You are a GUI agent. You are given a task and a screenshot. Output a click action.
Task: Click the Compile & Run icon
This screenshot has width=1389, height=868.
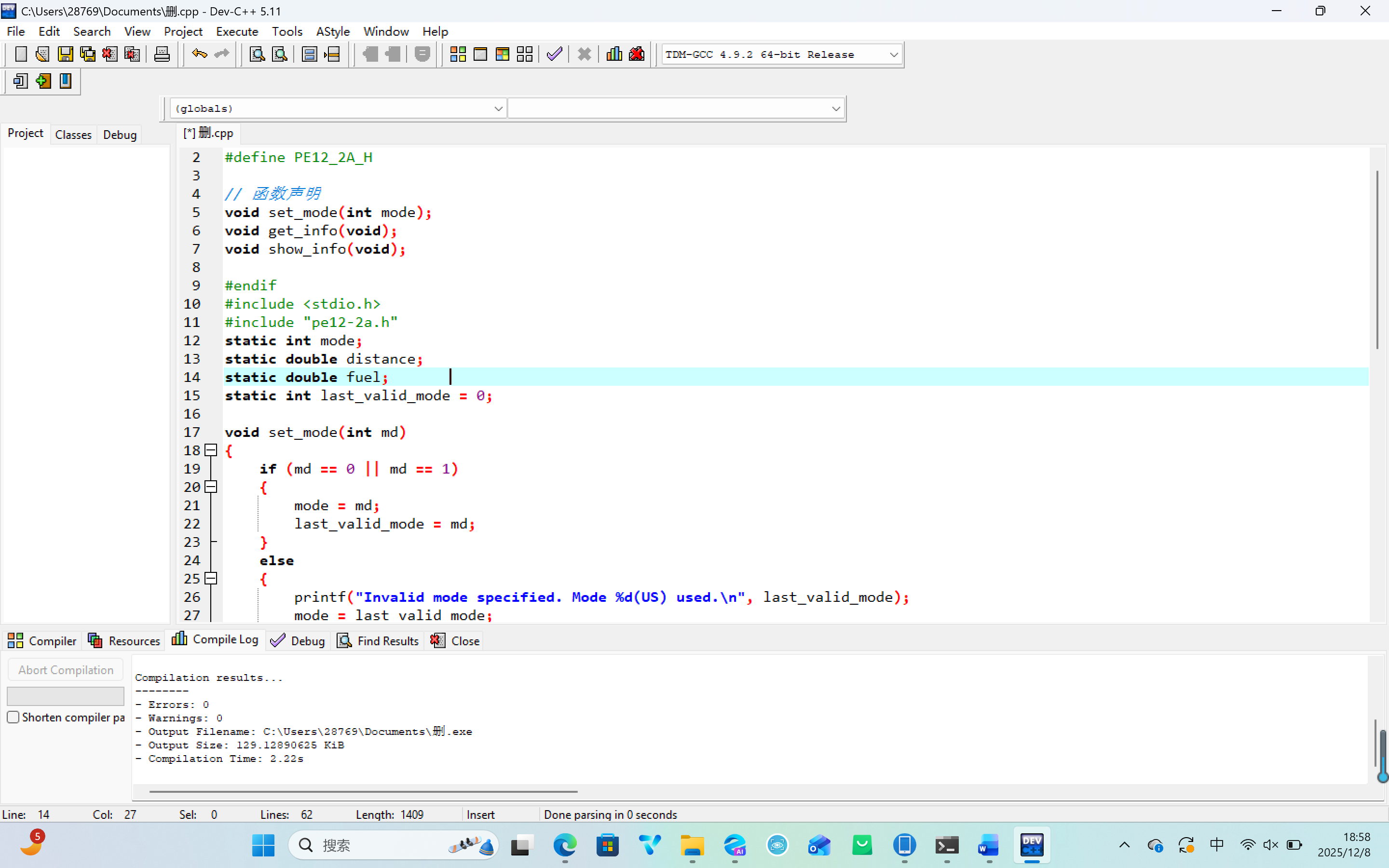coord(502,54)
